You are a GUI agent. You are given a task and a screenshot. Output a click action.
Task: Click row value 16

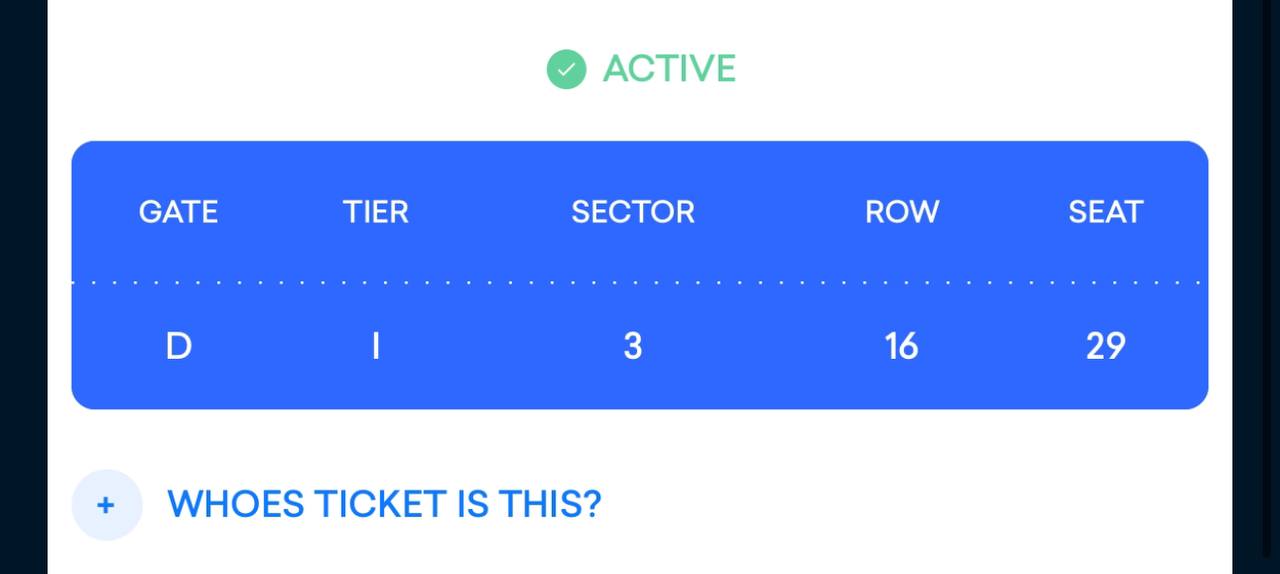click(901, 346)
